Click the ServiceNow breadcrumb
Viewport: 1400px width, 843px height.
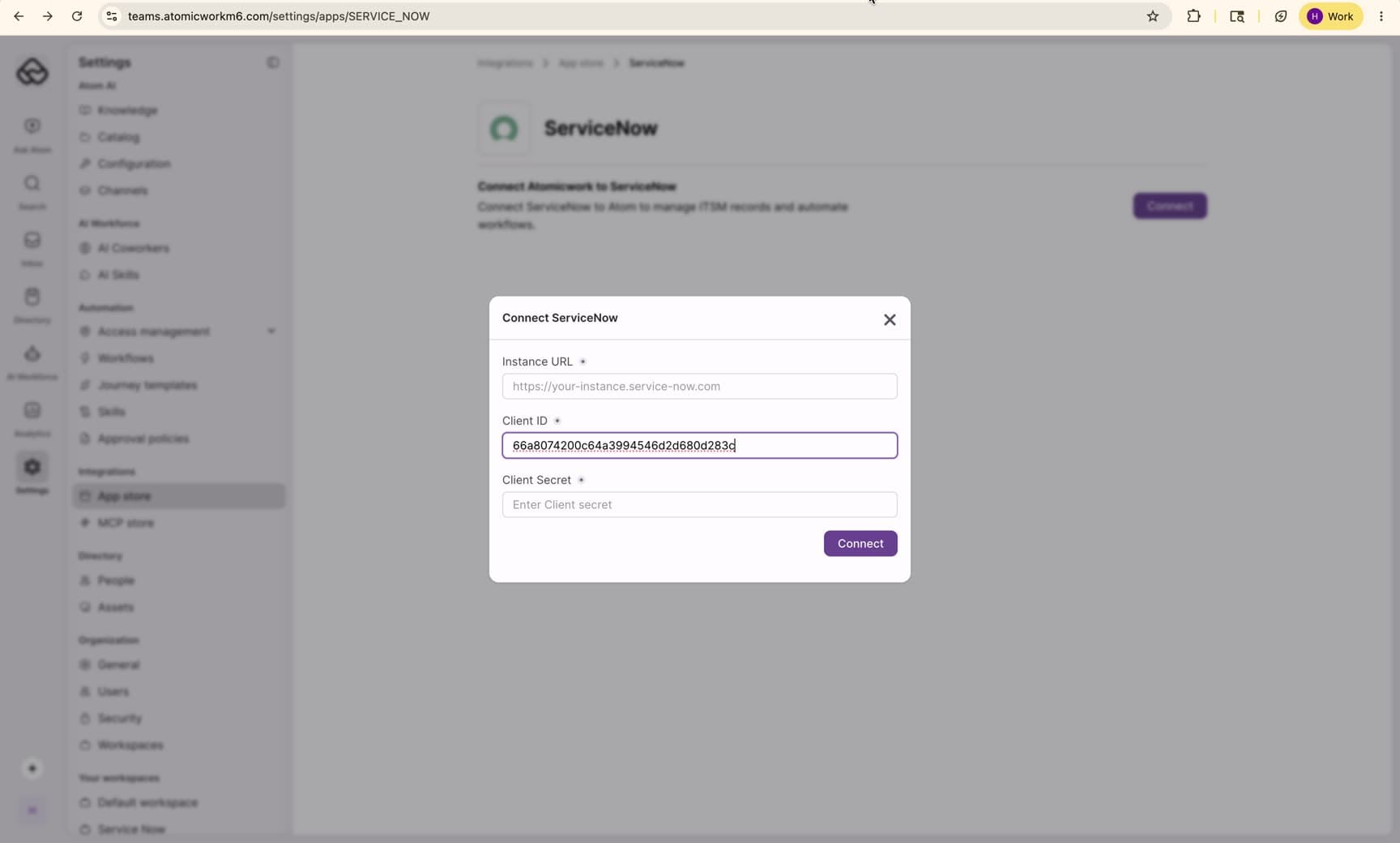click(x=656, y=63)
